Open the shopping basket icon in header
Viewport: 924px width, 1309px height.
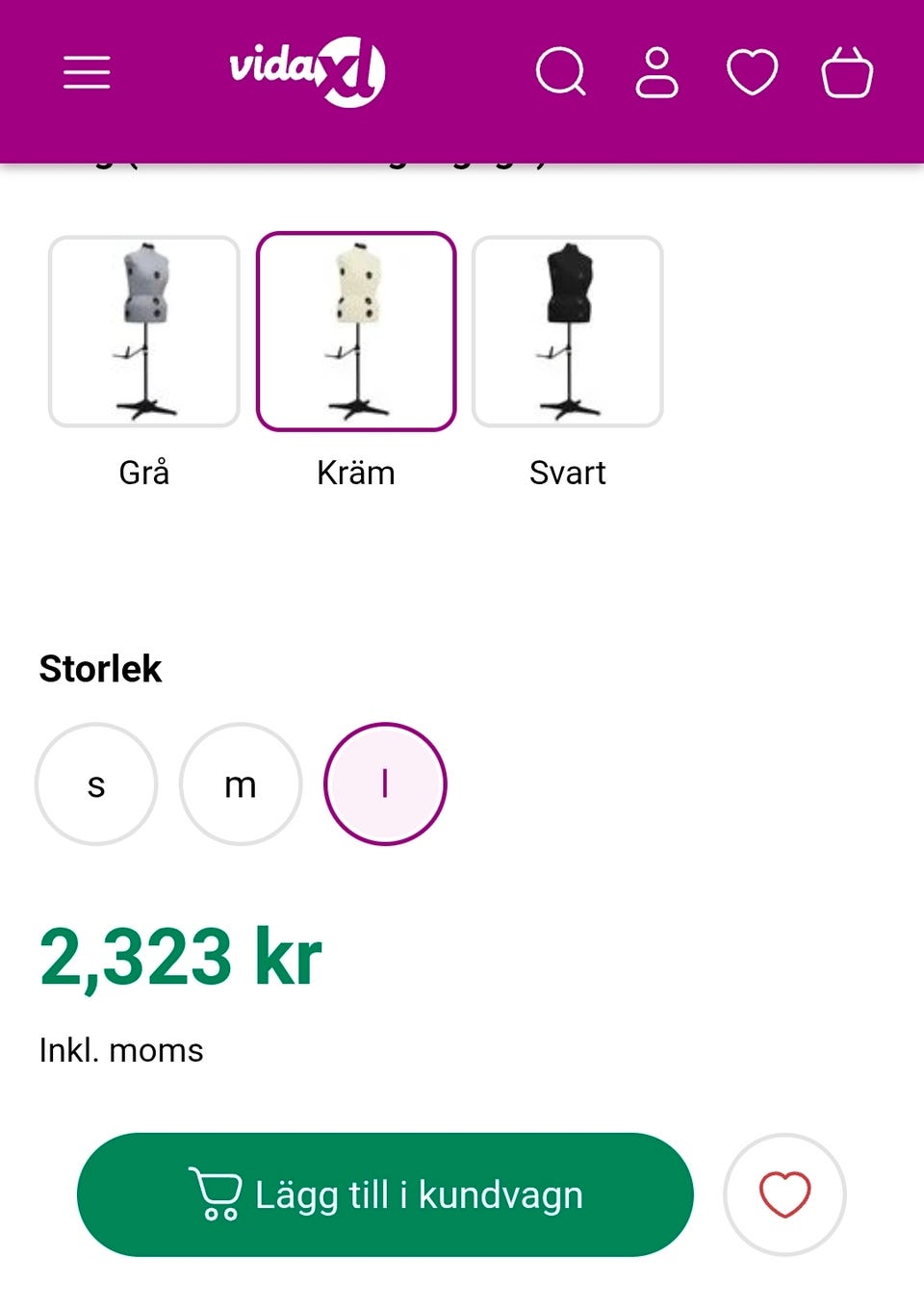pos(847,72)
